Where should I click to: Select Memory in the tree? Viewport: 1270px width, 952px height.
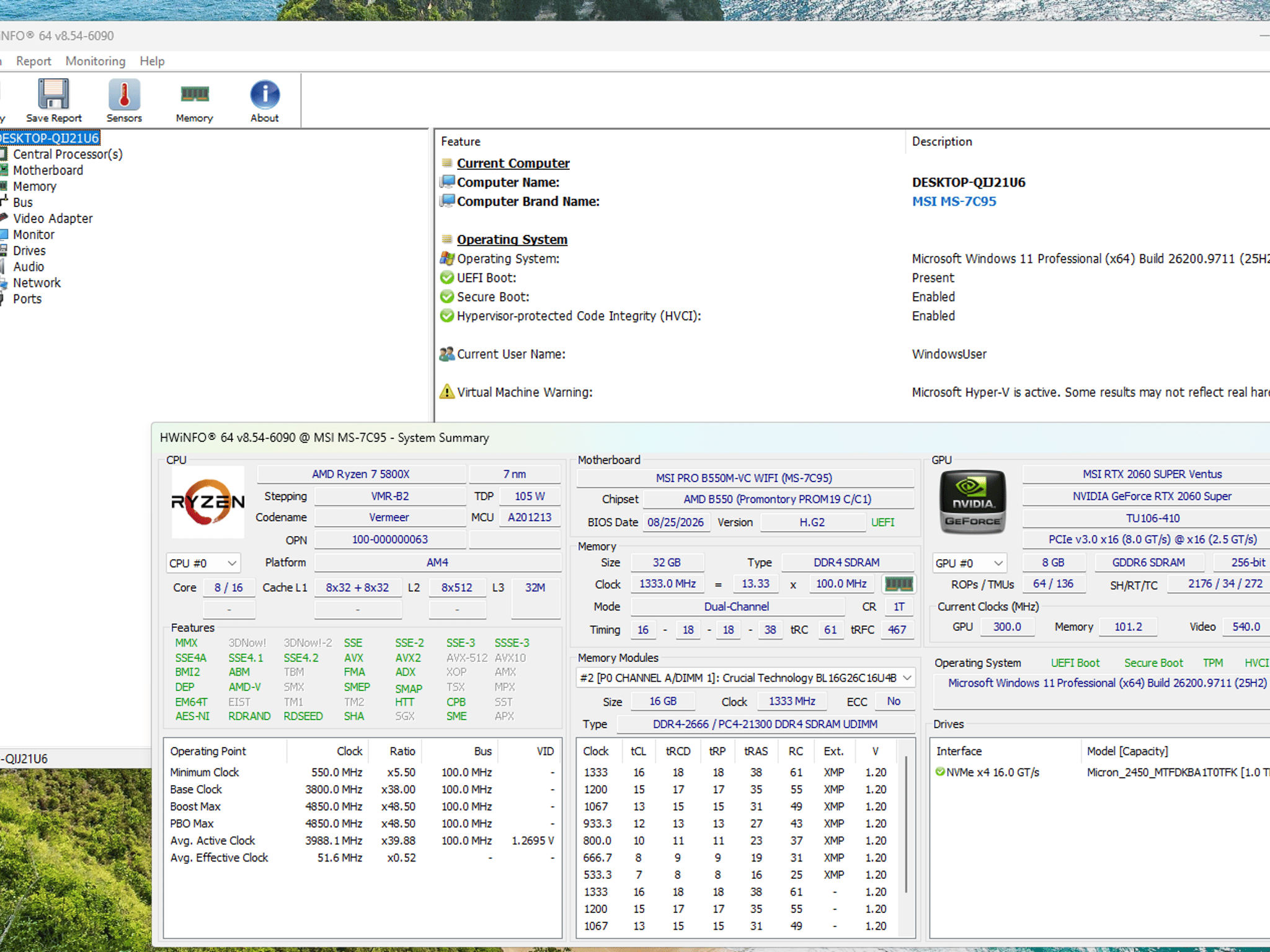tap(34, 187)
